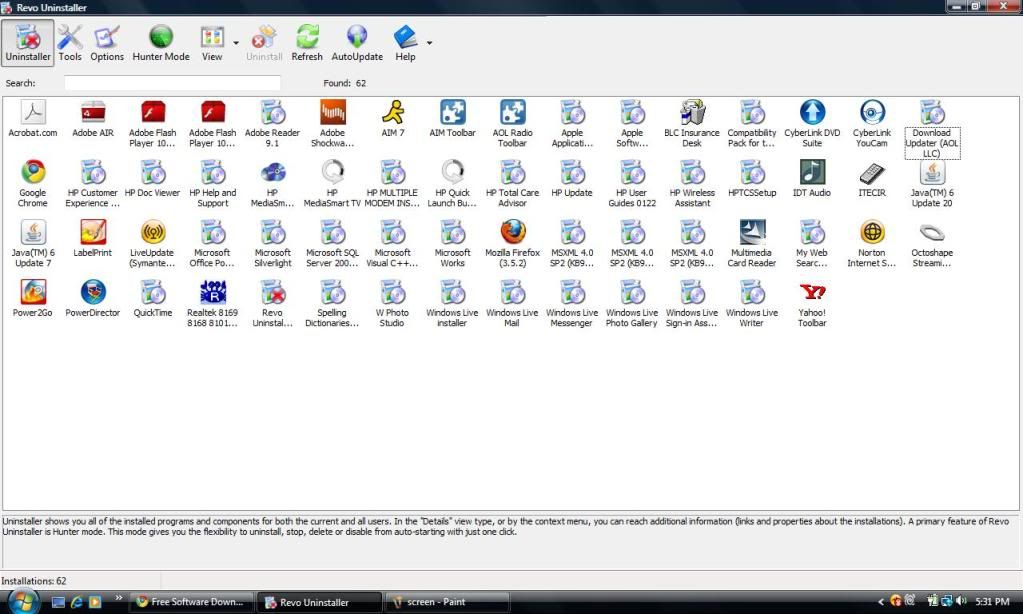Select the Windows Live Messenger entry
The height and width of the screenshot is (614, 1023).
pos(572,303)
